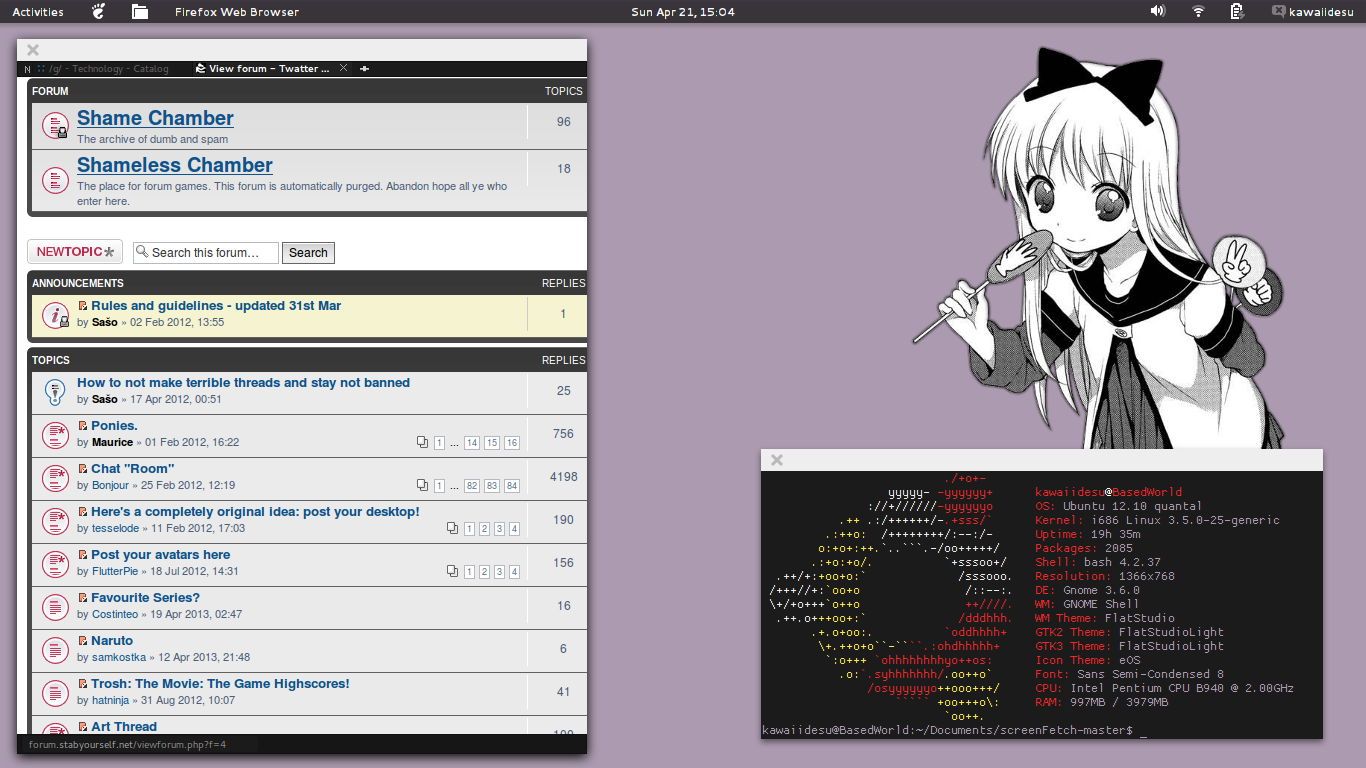Open the Favourite Series? topic
Screen dimensions: 1366x768
tap(145, 598)
